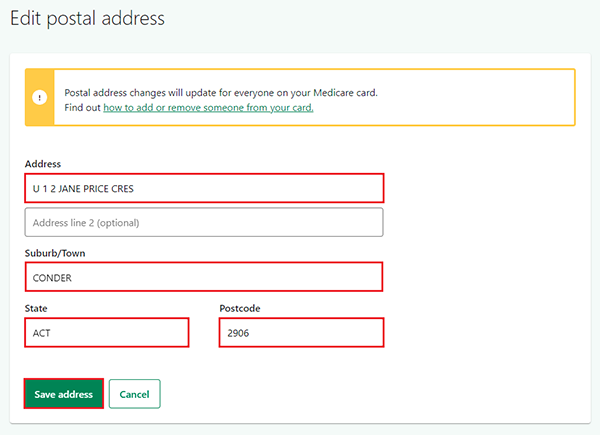Click into the optional Address line 2 field
The image size is (600, 435).
tap(204, 222)
